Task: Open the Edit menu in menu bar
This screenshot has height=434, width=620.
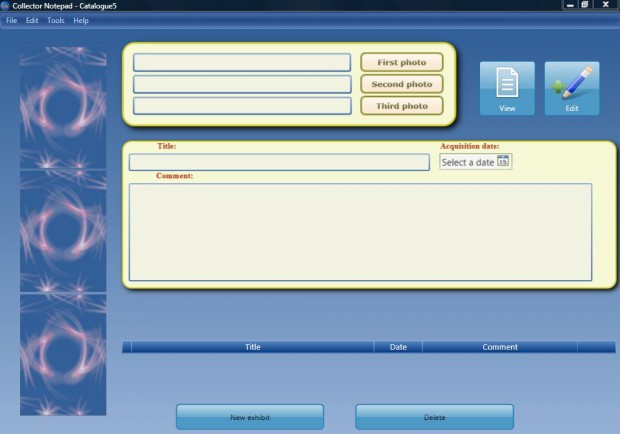Action: 32,20
